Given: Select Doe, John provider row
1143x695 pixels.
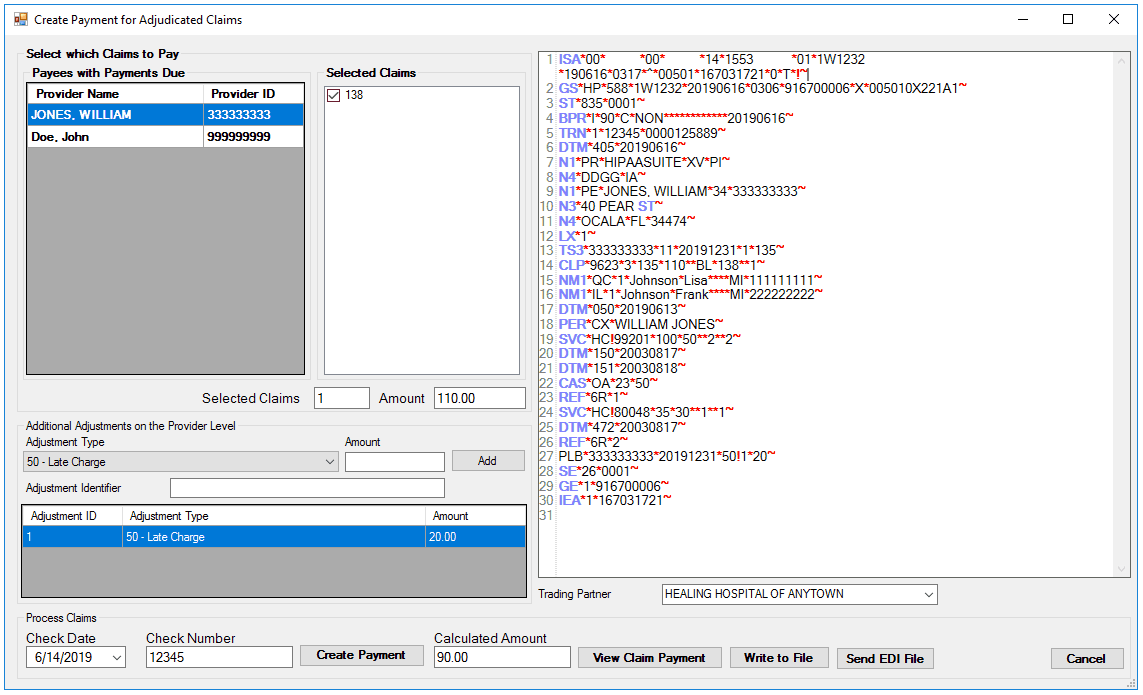Looking at the screenshot, I should pyautogui.click(x=165, y=136).
